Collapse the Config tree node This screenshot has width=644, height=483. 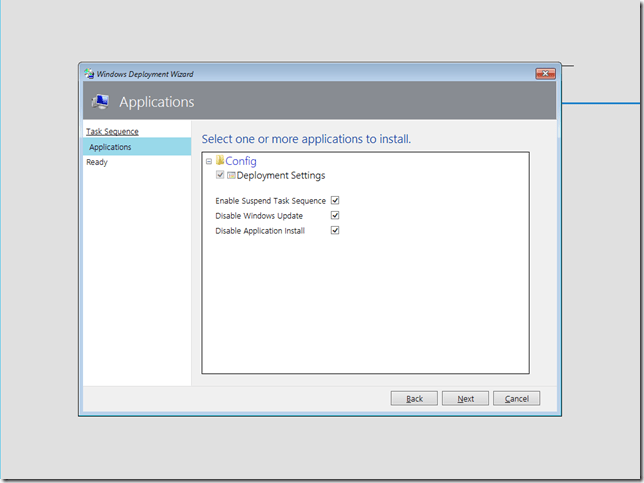pos(209,161)
